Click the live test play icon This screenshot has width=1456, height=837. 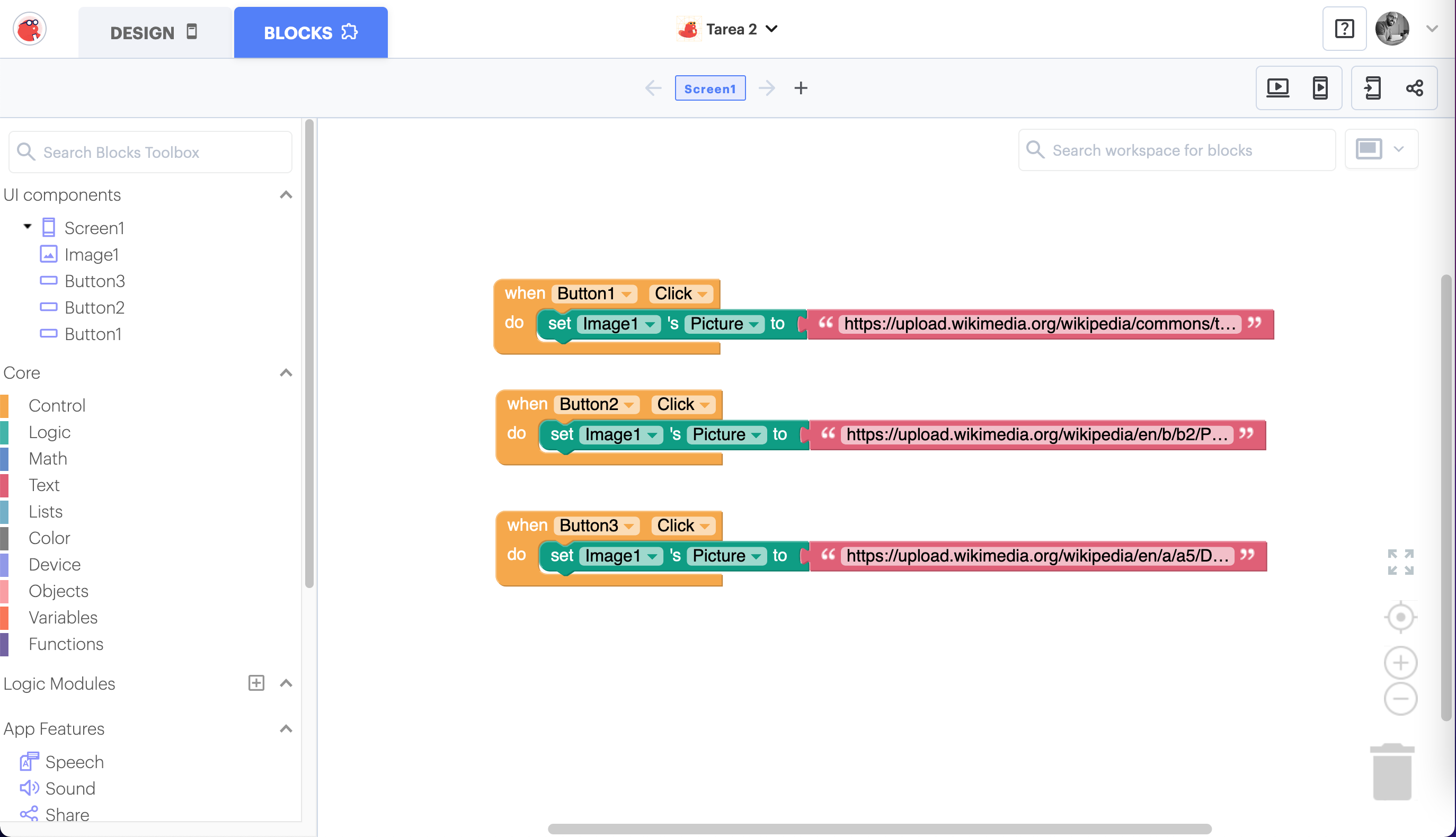click(1277, 88)
